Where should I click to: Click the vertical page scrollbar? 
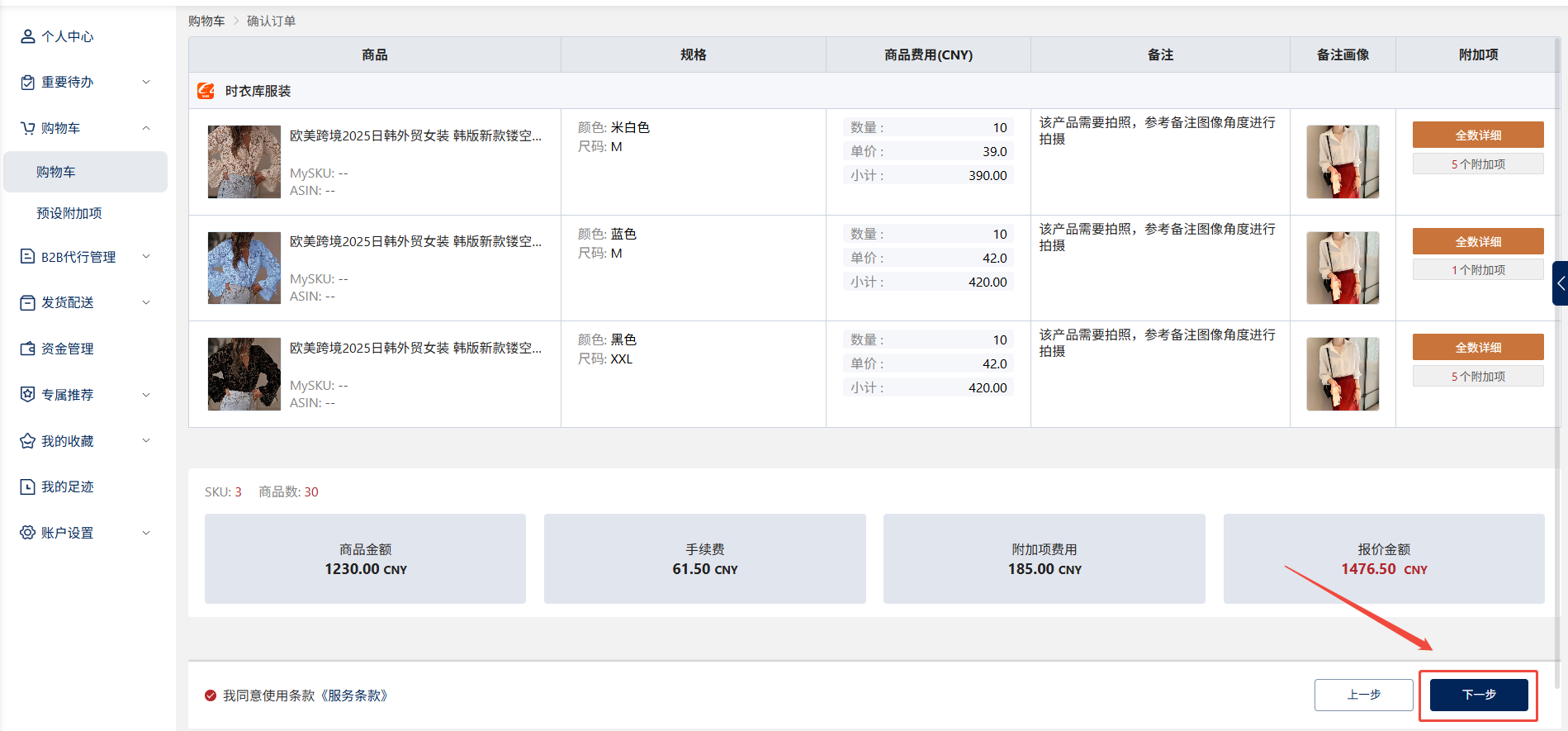[1557, 363]
